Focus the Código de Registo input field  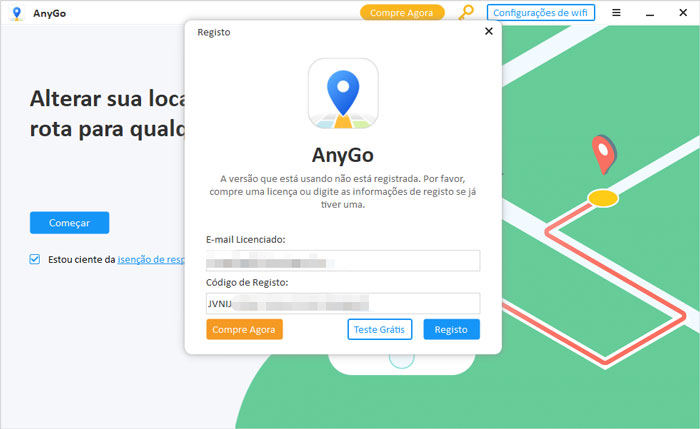pos(343,304)
